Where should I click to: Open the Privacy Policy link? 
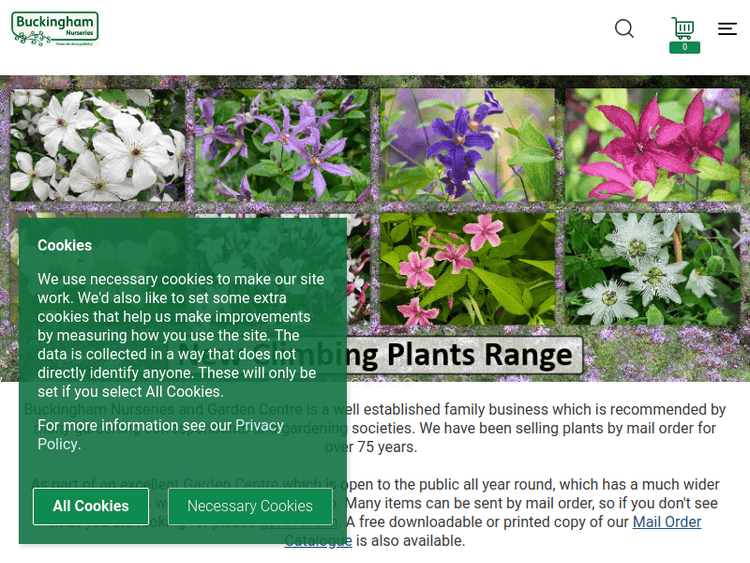tap(161, 434)
